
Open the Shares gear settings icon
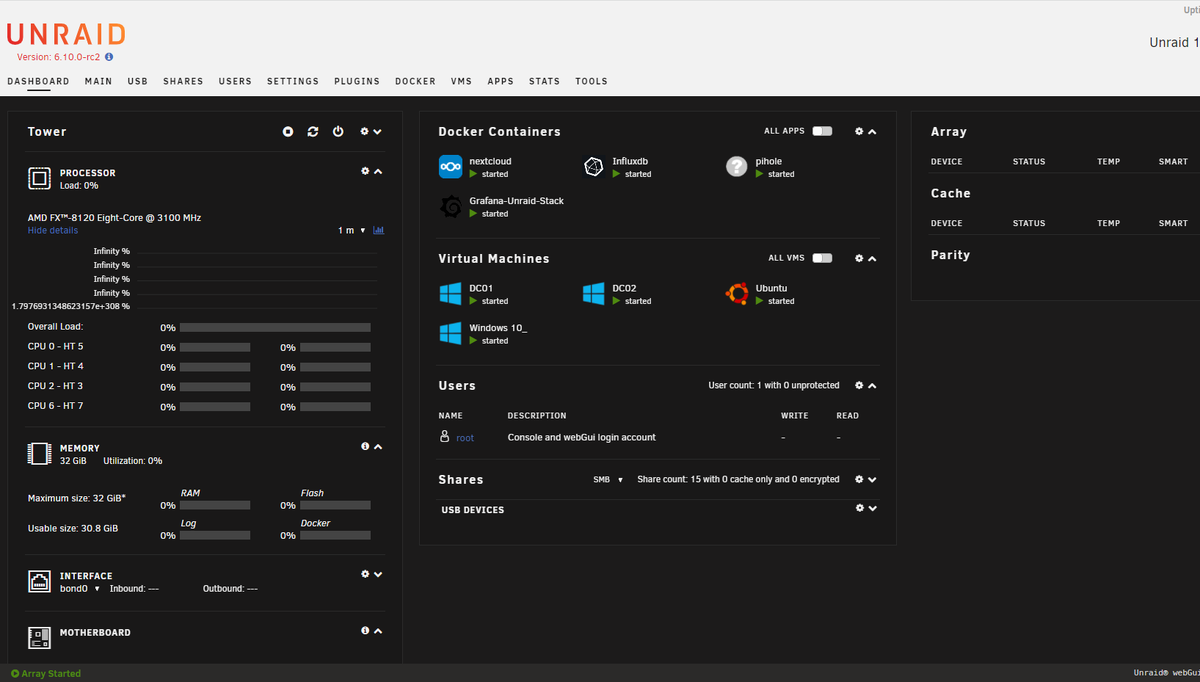(x=859, y=479)
